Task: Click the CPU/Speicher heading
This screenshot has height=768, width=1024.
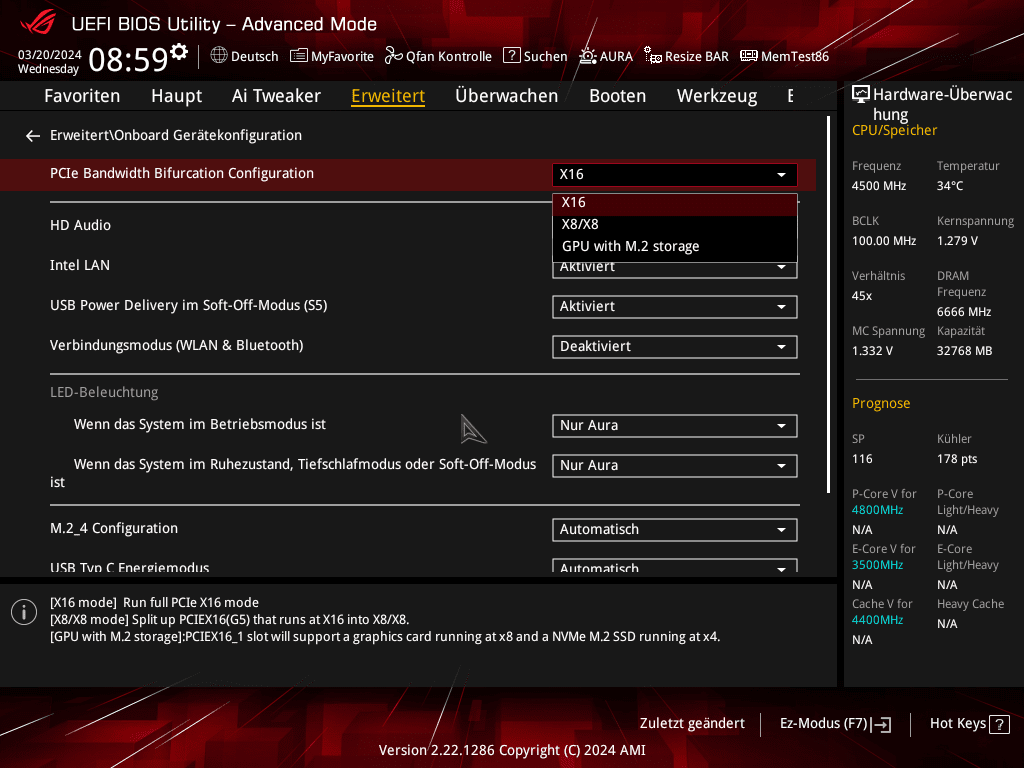Action: click(894, 131)
